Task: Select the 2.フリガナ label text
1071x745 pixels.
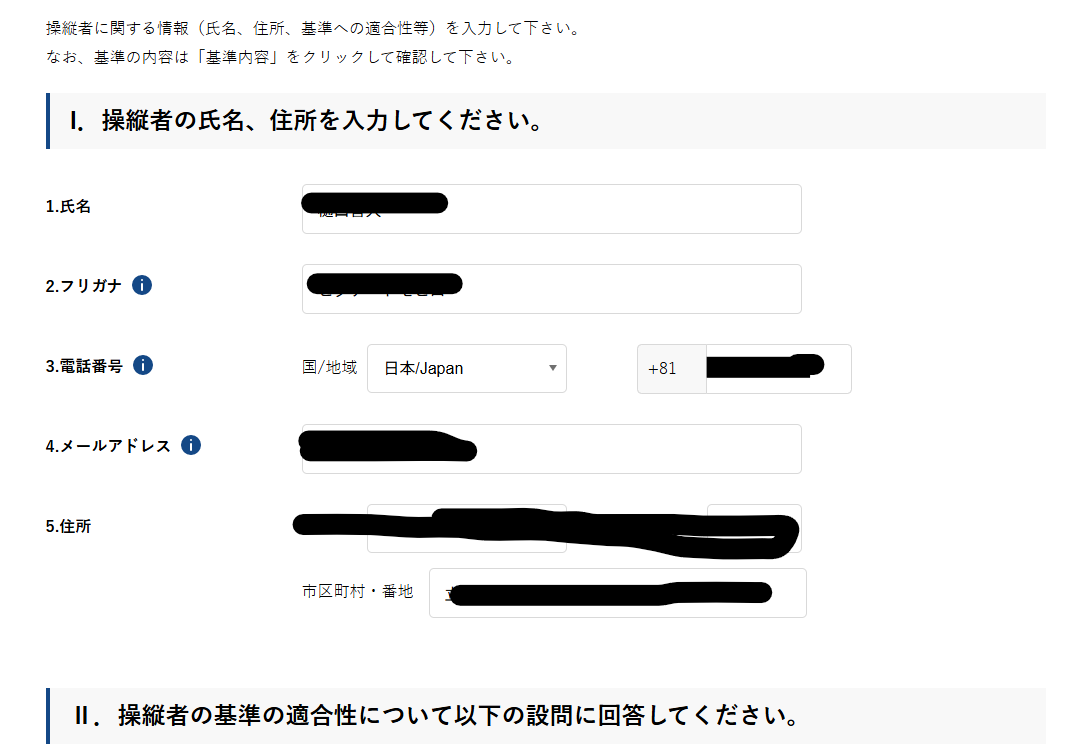Action: coord(84,286)
